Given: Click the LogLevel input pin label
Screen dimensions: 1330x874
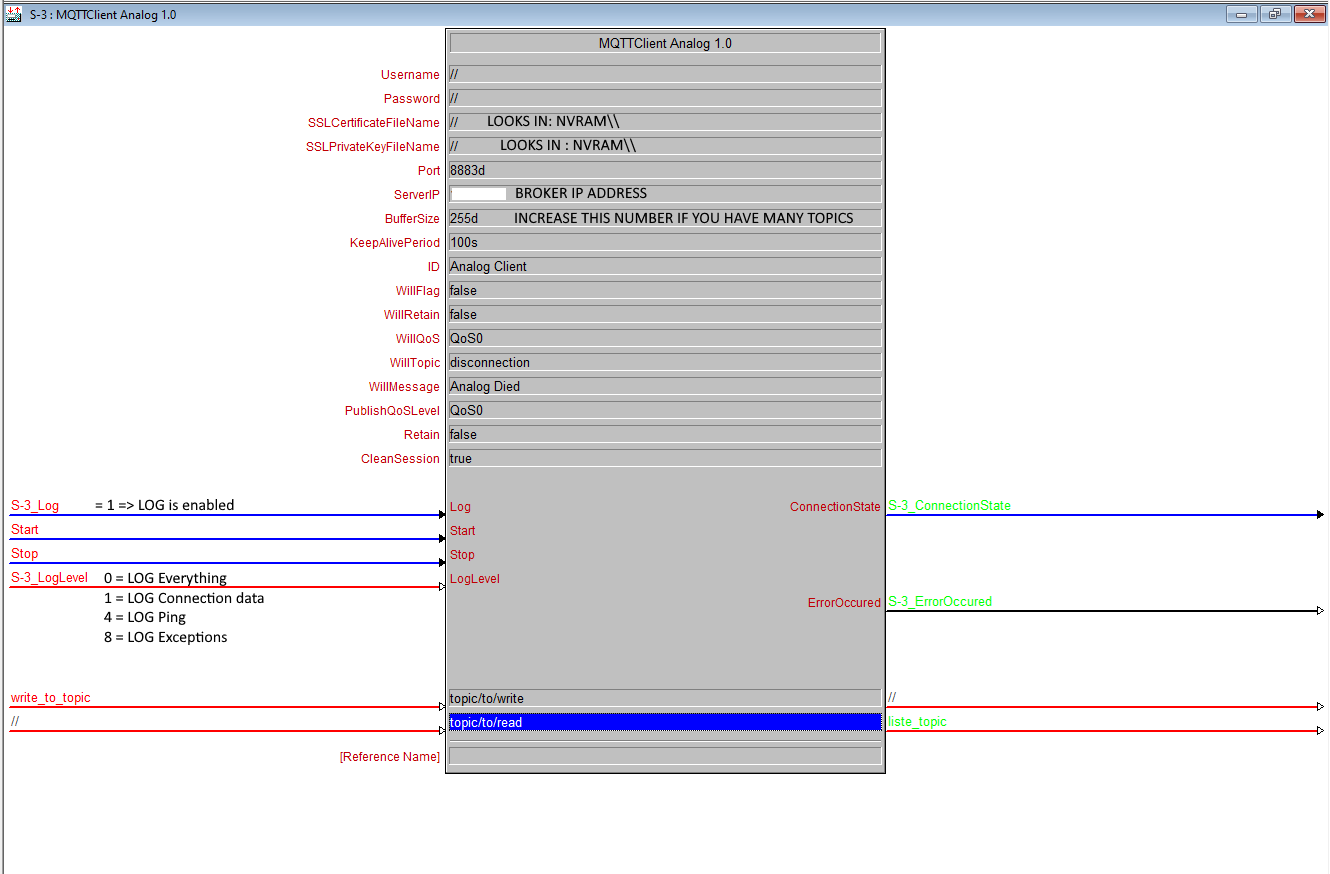Looking at the screenshot, I should 475,579.
